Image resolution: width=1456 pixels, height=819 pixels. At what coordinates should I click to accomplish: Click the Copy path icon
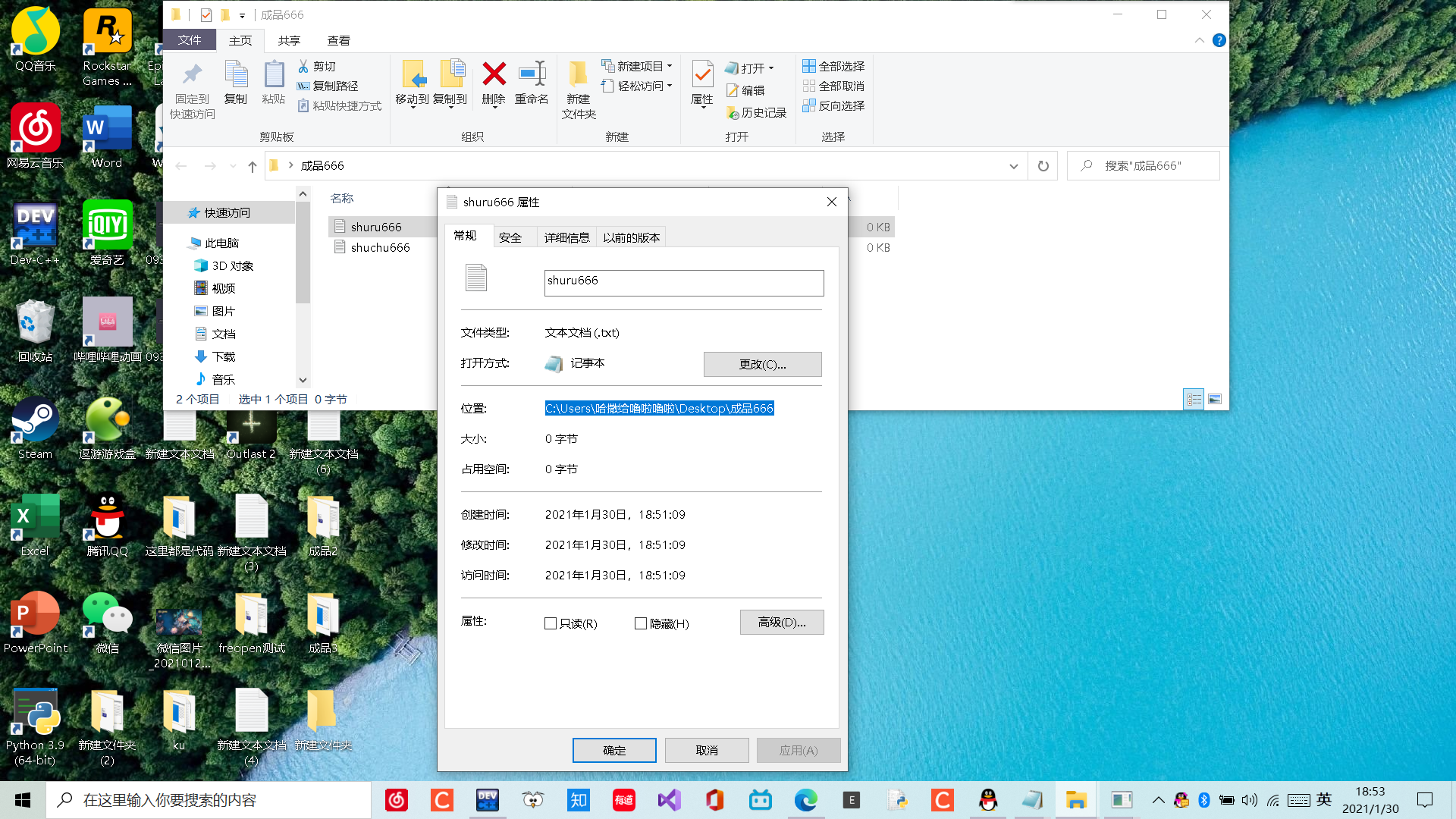[303, 86]
